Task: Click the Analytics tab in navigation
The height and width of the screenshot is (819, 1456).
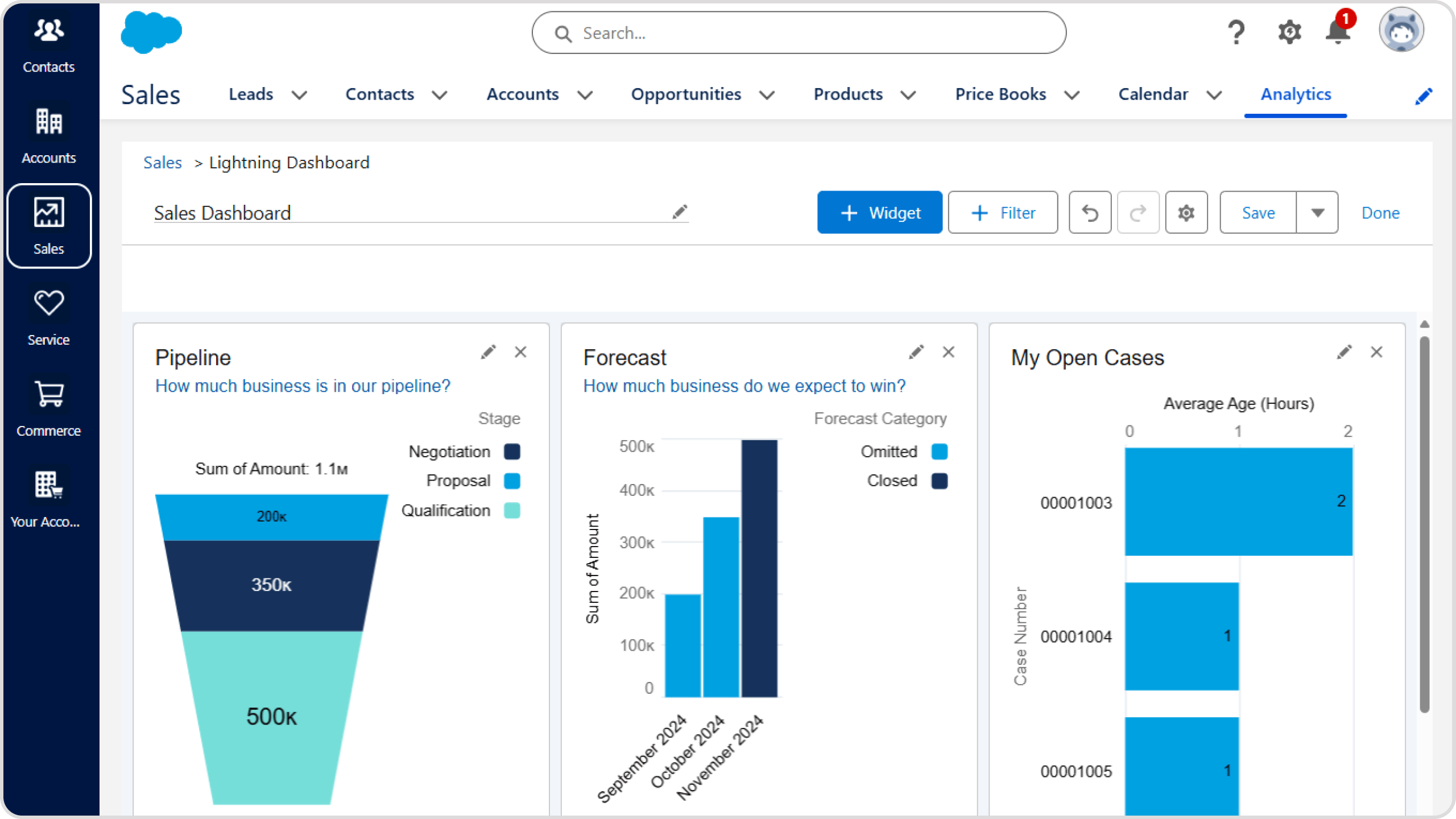Action: 1296,94
